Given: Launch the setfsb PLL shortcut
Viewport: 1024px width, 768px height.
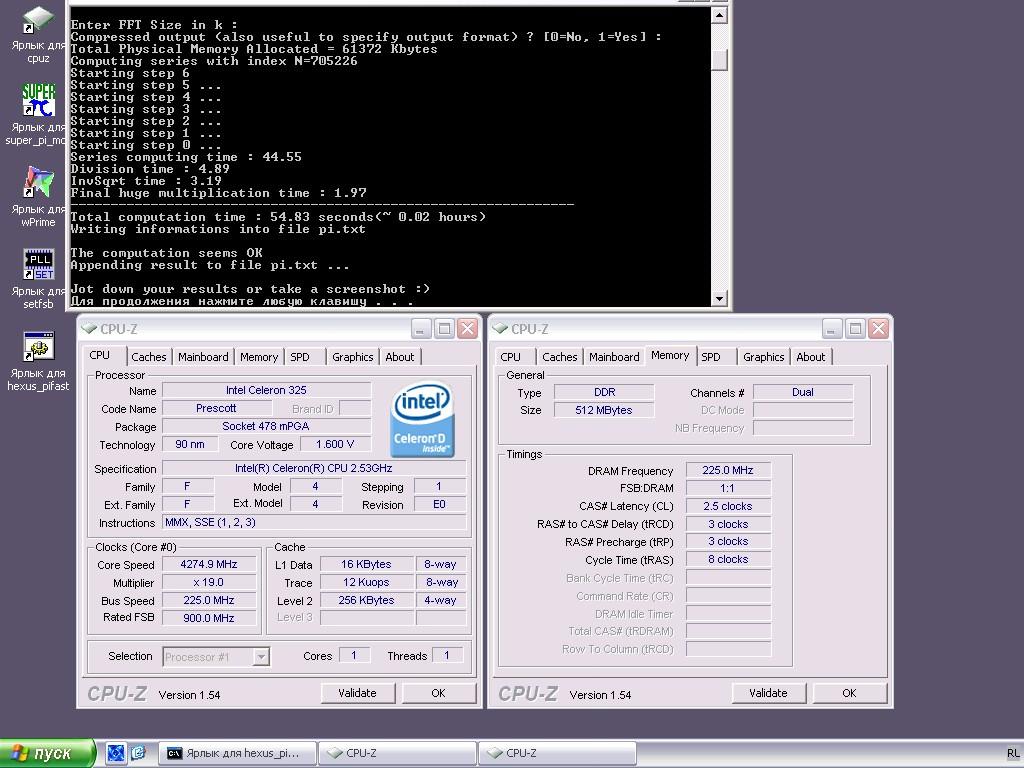Looking at the screenshot, I should click(38, 279).
